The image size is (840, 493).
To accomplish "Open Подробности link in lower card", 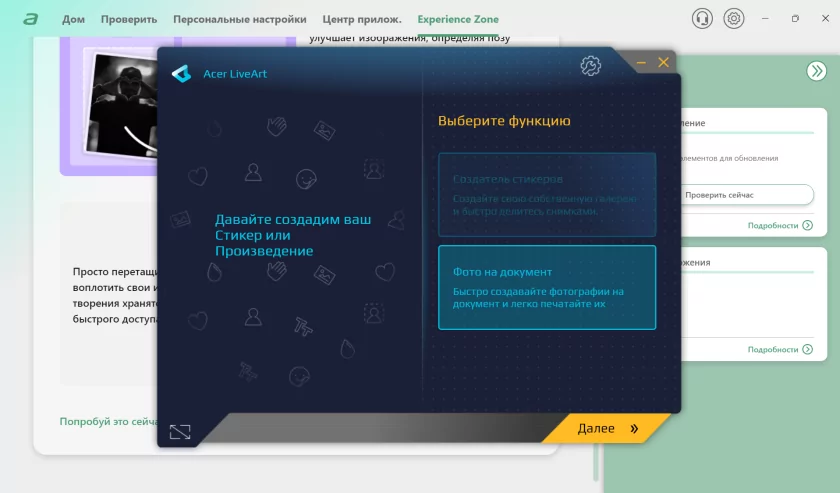I will point(780,349).
